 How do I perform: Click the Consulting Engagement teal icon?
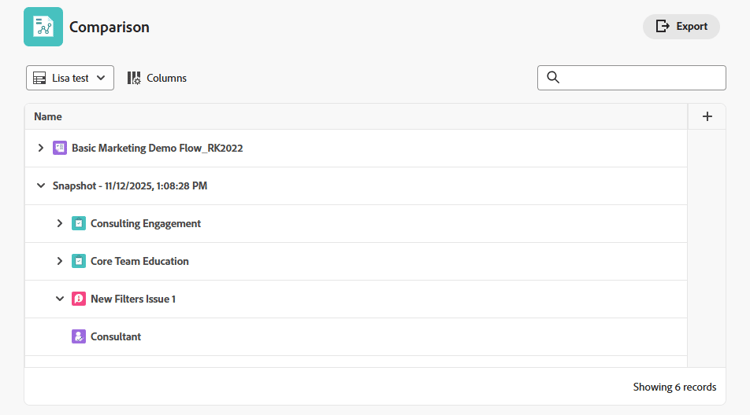tap(79, 224)
